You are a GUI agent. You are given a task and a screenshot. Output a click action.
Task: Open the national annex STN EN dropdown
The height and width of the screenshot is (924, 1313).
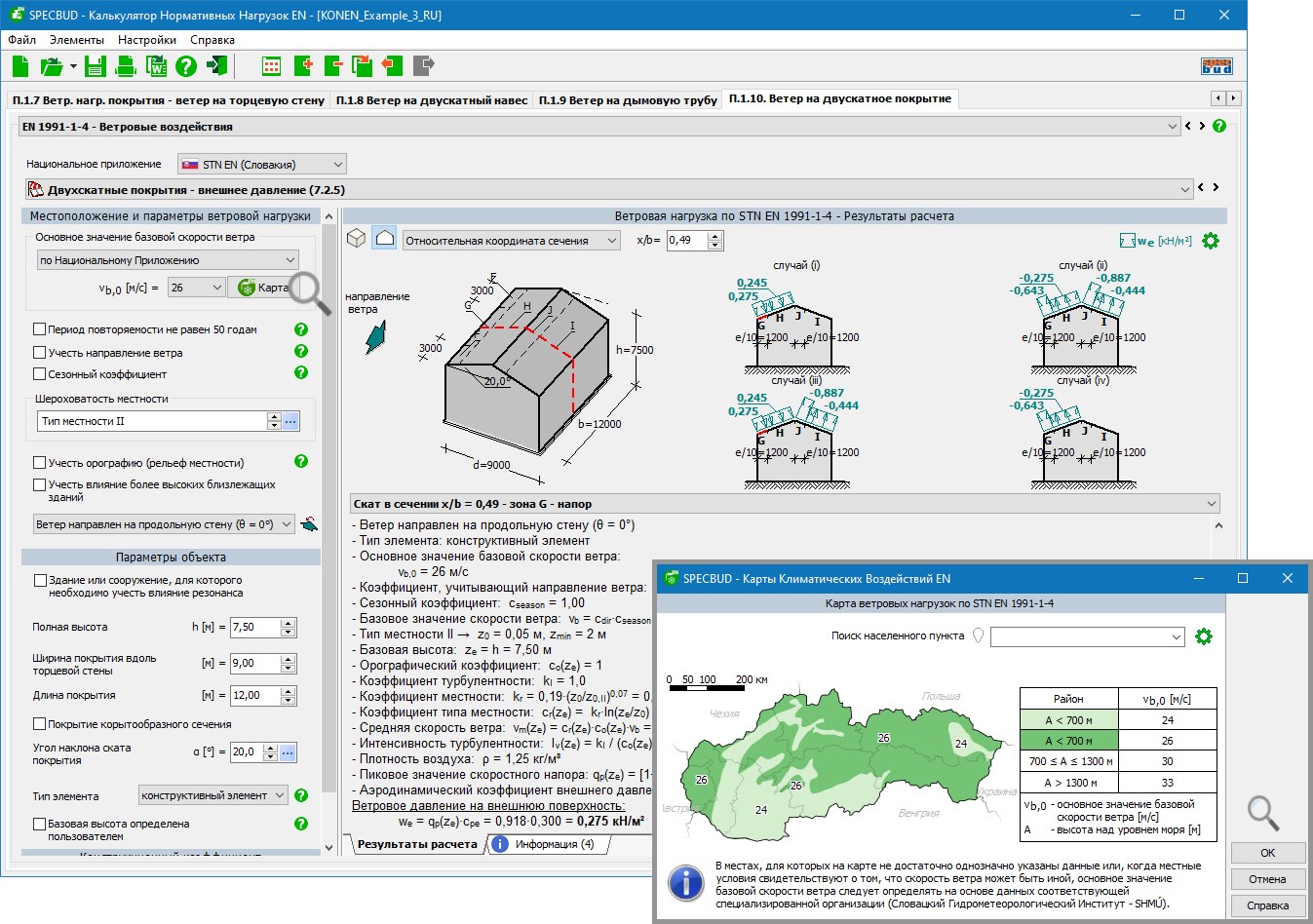261,165
